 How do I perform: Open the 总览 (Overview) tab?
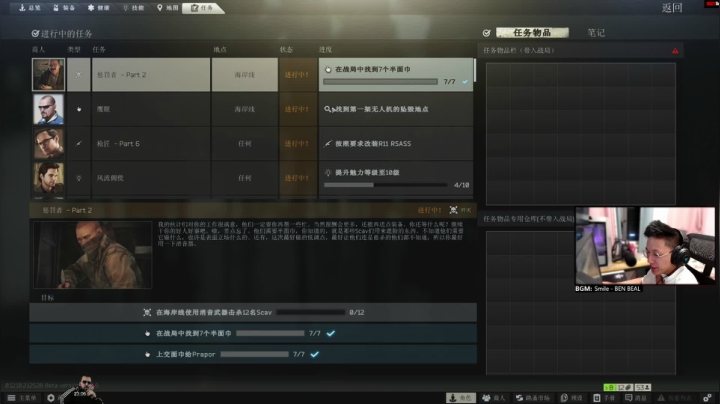tap(30, 8)
